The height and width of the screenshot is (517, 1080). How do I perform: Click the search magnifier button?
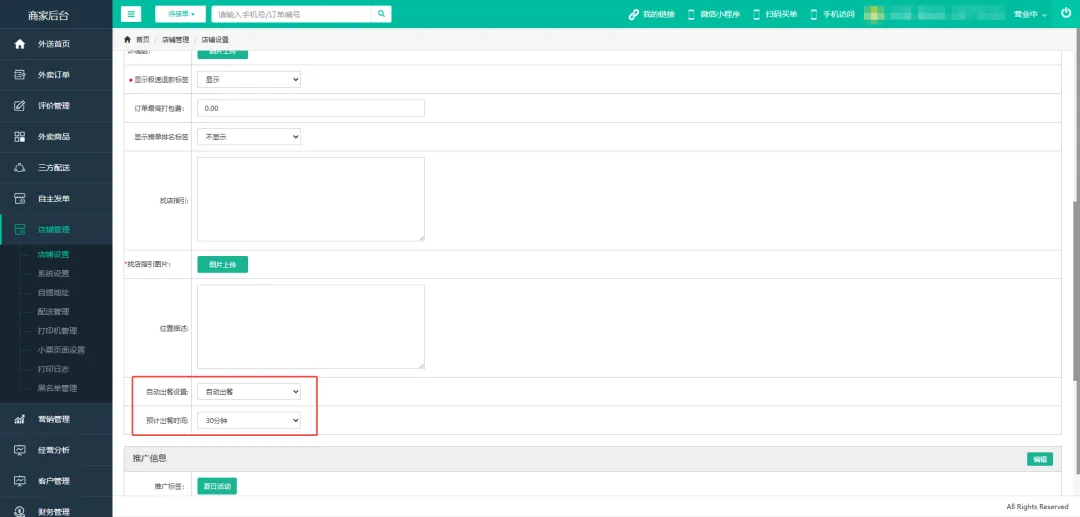click(x=381, y=14)
